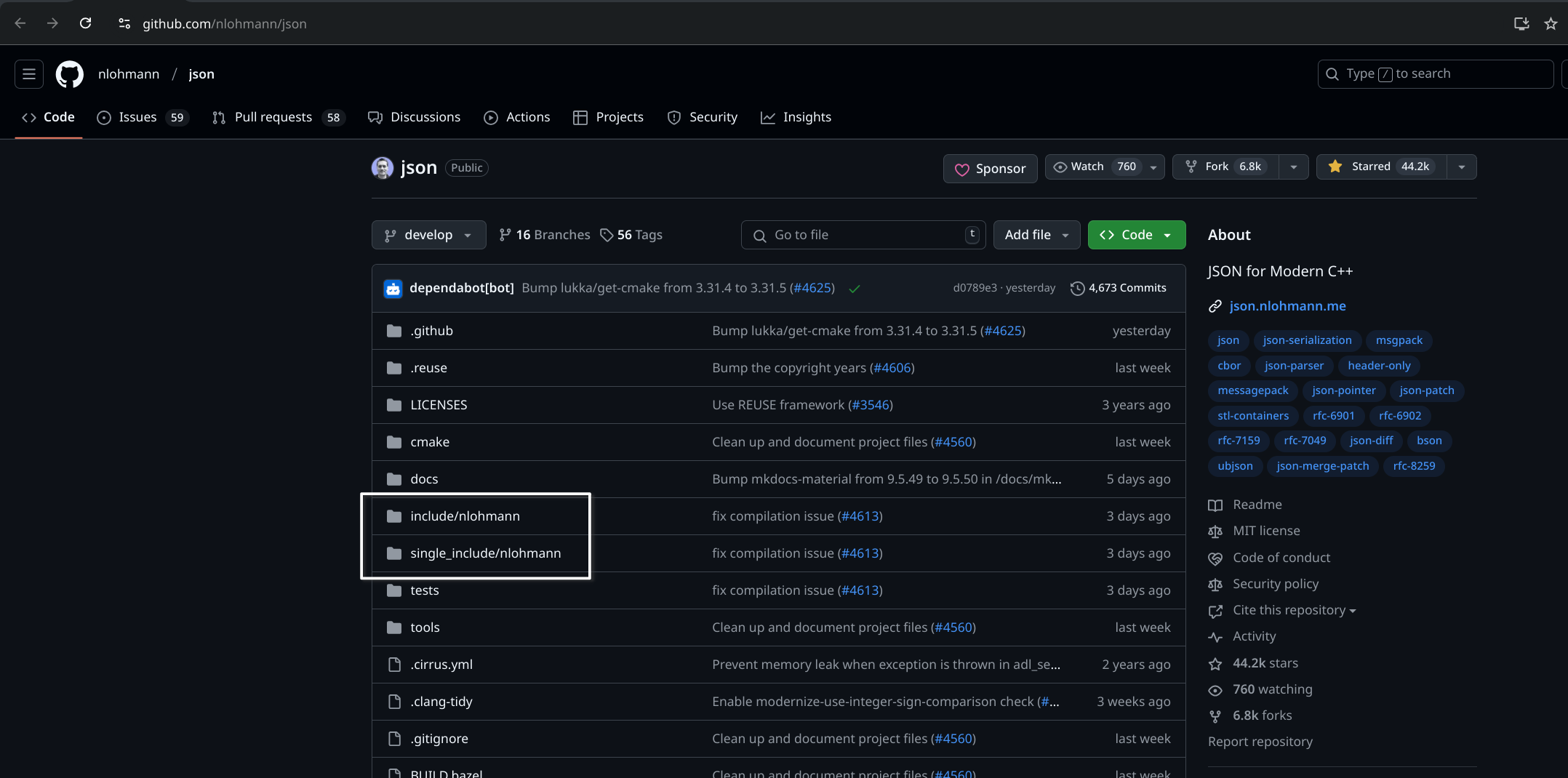
Task: Open the GitHub homepage via Octocat logo
Action: tap(70, 74)
